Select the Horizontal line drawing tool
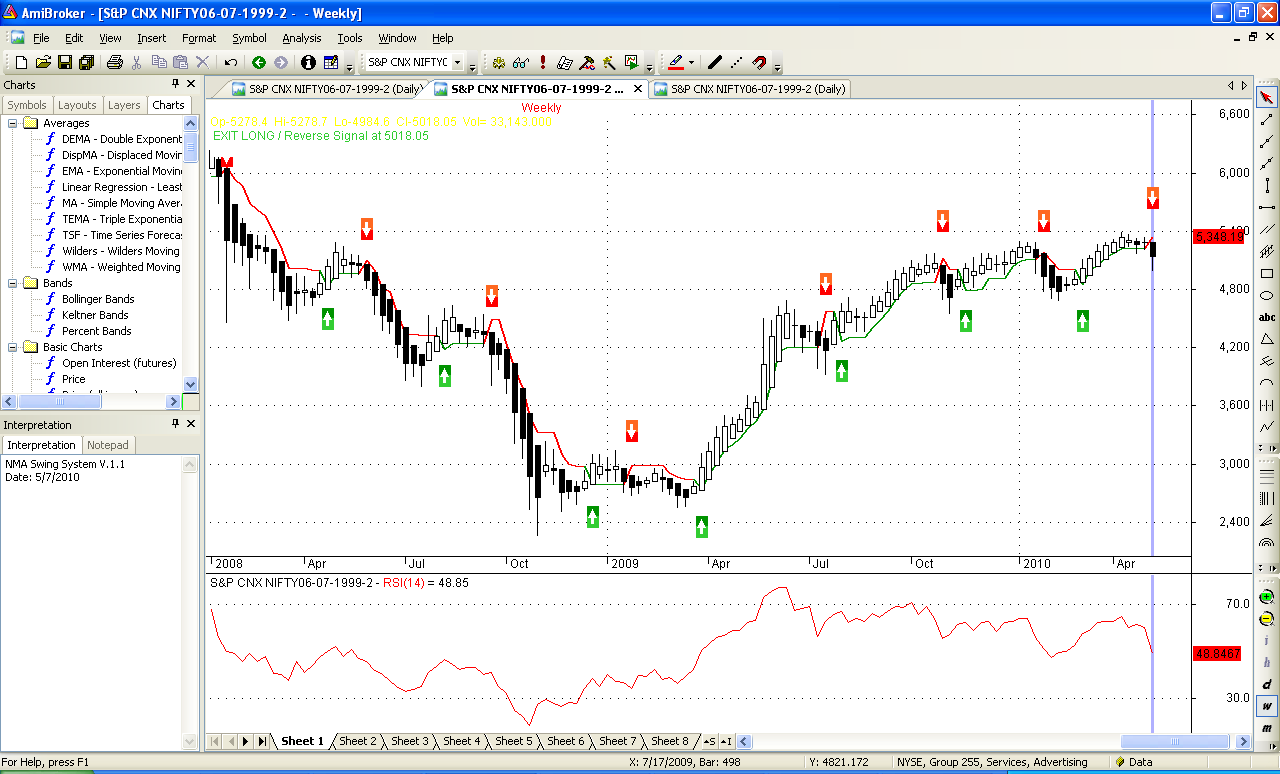The width and height of the screenshot is (1280, 774). pyautogui.click(x=1267, y=207)
